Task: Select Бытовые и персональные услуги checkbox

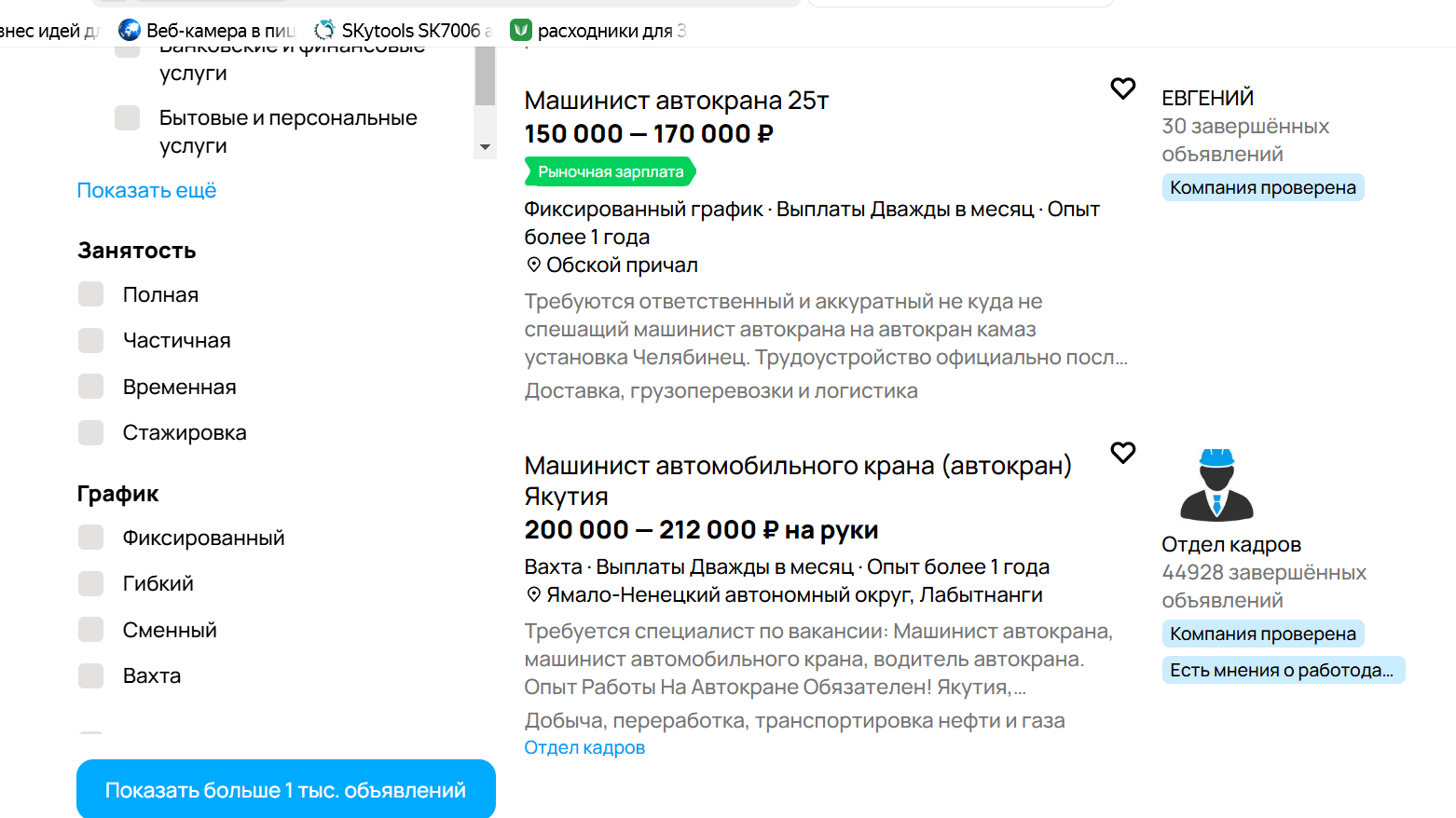Action: (128, 118)
